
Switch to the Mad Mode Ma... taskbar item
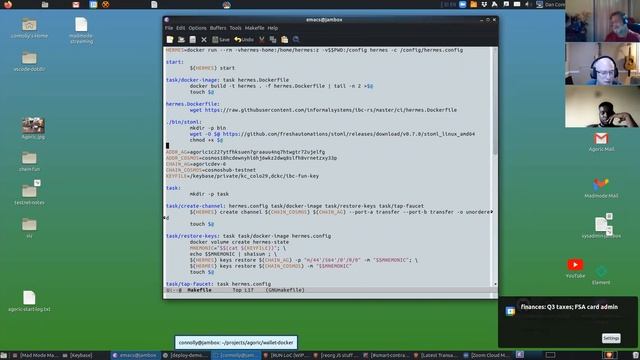[36, 356]
